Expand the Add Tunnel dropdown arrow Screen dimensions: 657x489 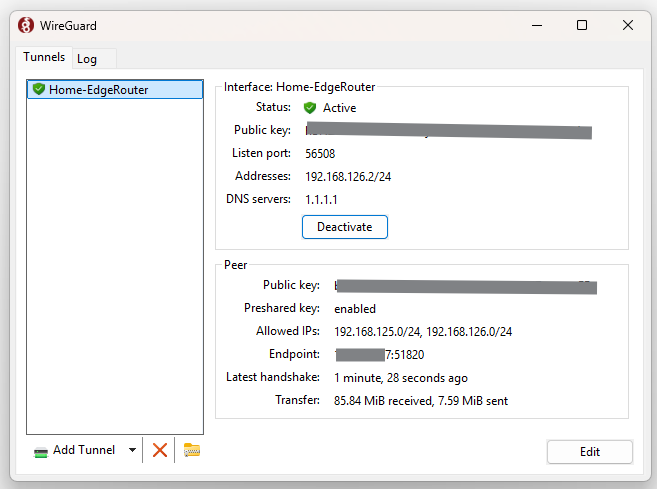(132, 450)
